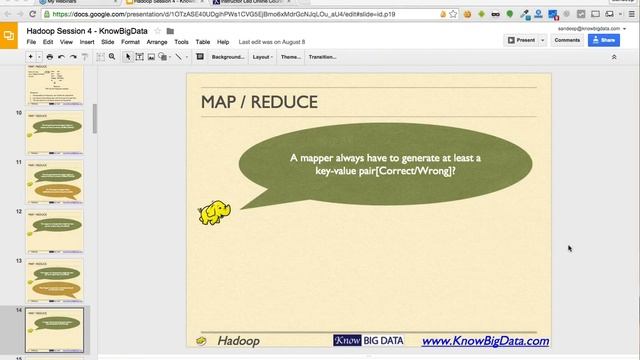Viewport: 640px width, 360px height.
Task: Click the Redo arrow icon
Action: [73, 57]
